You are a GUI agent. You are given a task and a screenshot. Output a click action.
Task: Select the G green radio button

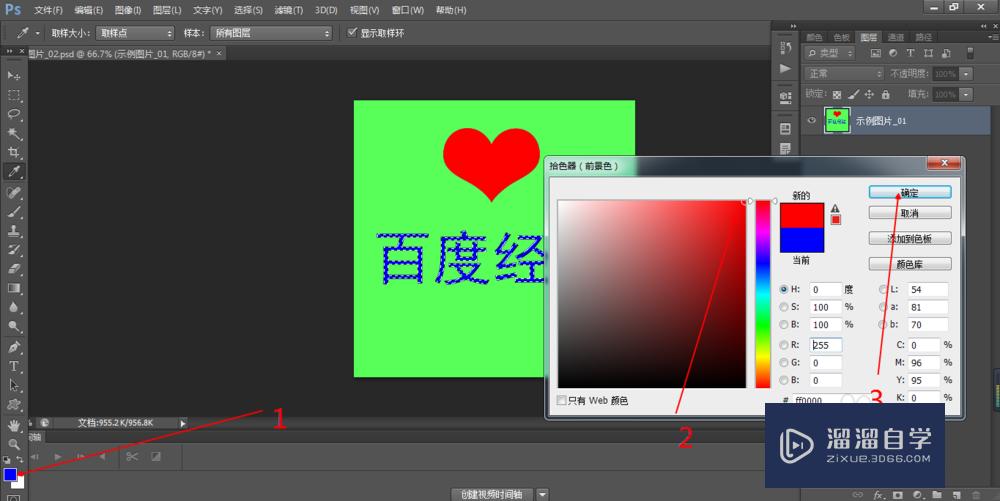tap(784, 363)
